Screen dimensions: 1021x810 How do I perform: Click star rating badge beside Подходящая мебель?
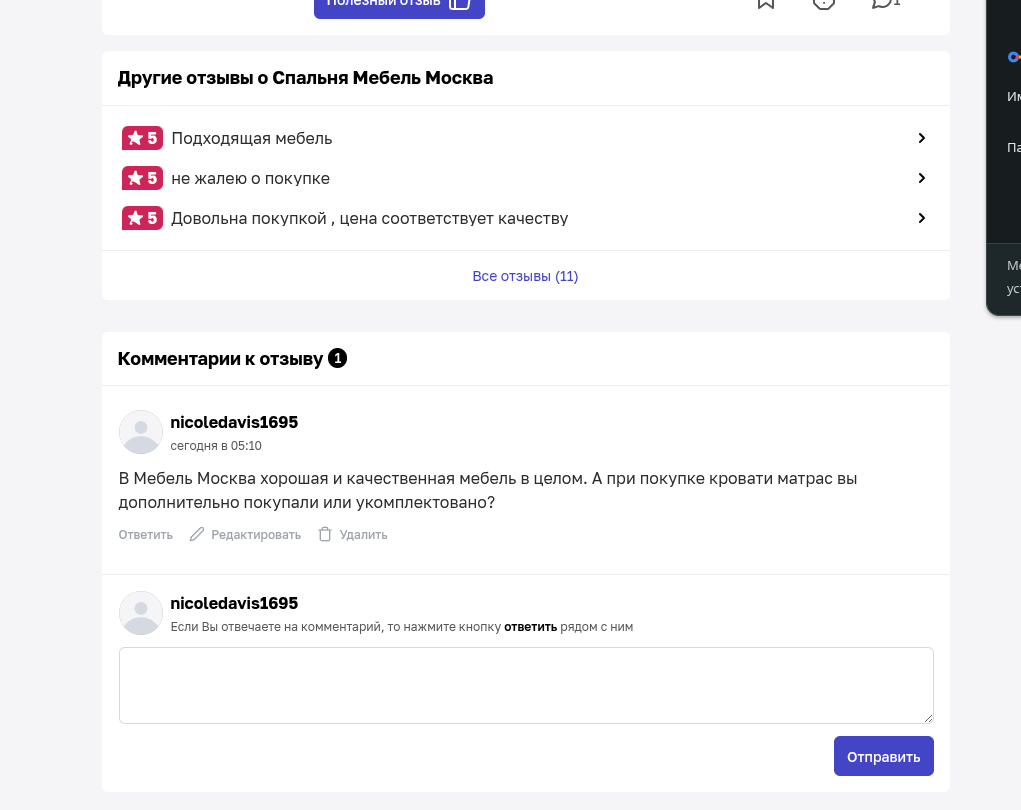[x=142, y=138]
